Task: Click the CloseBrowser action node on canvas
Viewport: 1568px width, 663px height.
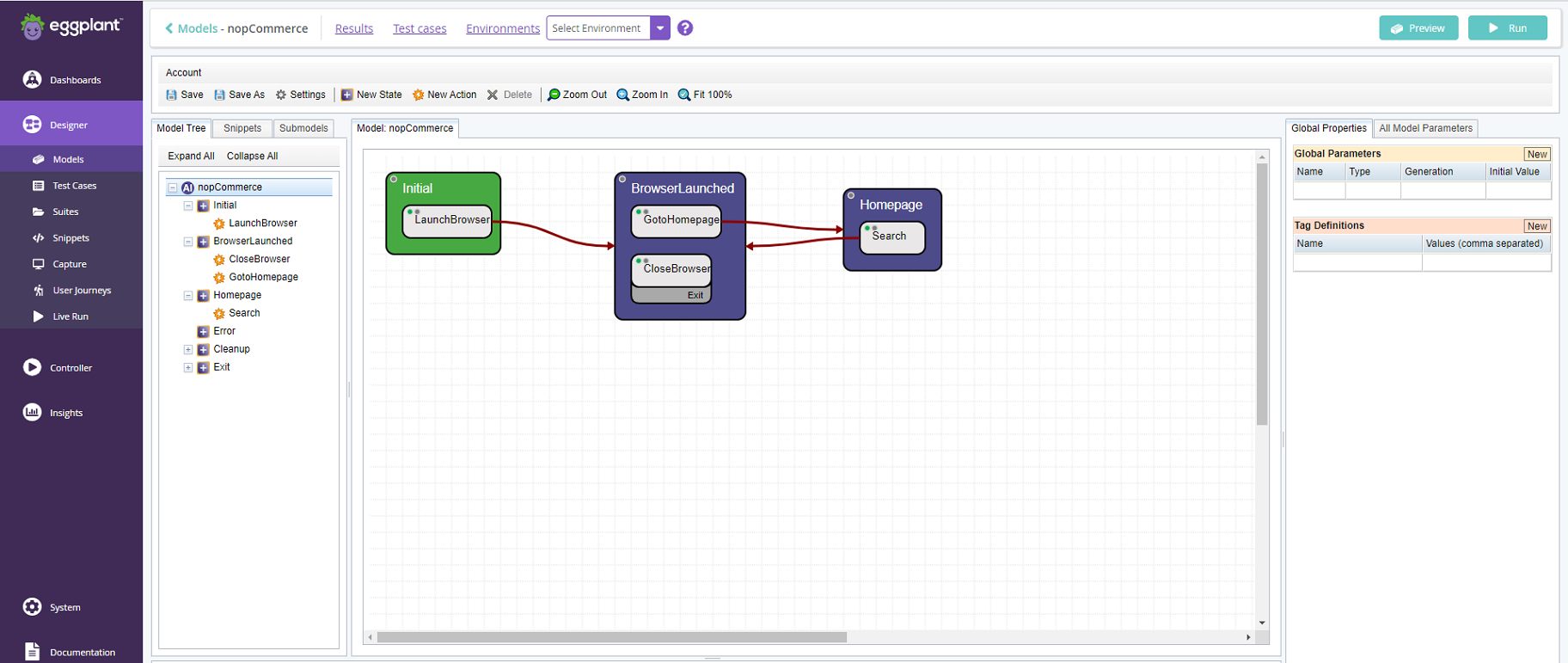Action: (671, 270)
